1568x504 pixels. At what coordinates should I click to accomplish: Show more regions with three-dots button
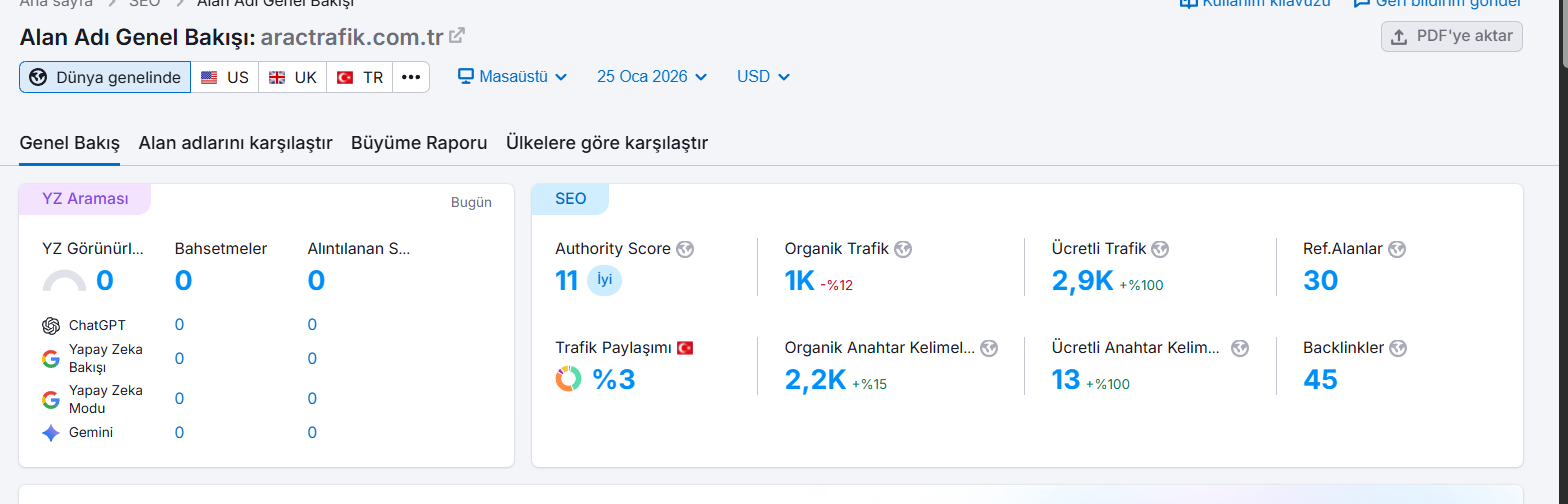(x=411, y=77)
